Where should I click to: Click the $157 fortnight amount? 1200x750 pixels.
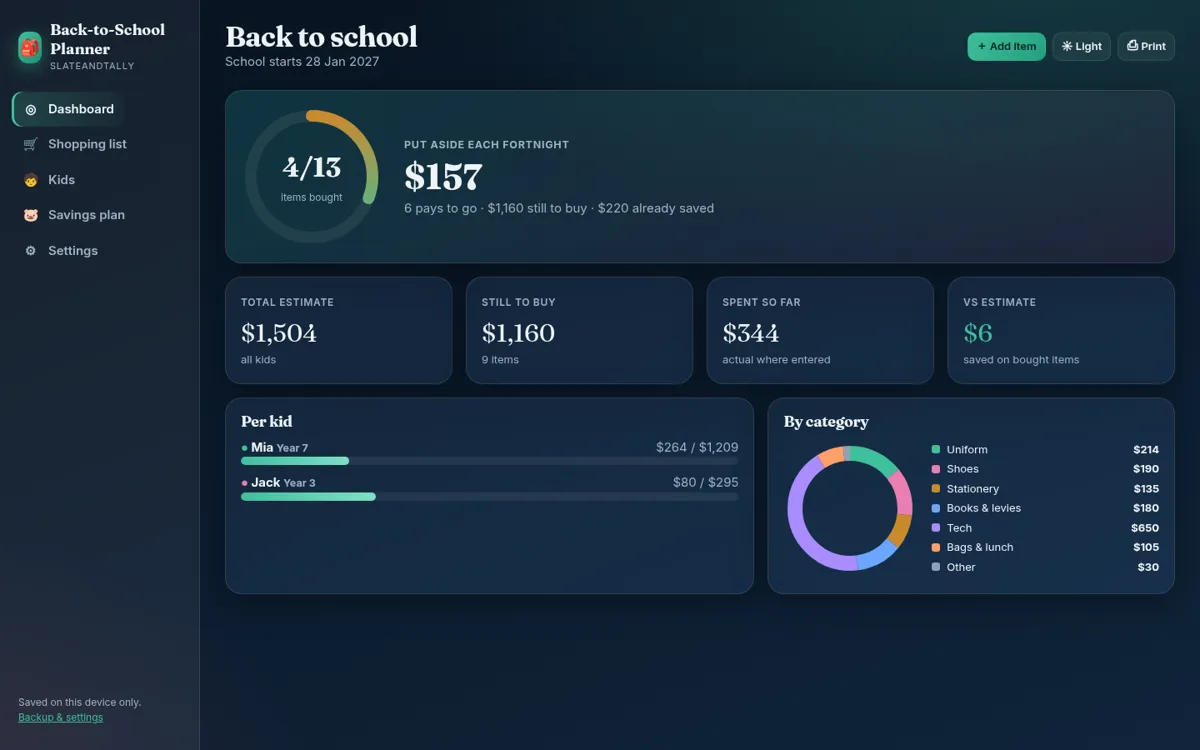(x=443, y=177)
